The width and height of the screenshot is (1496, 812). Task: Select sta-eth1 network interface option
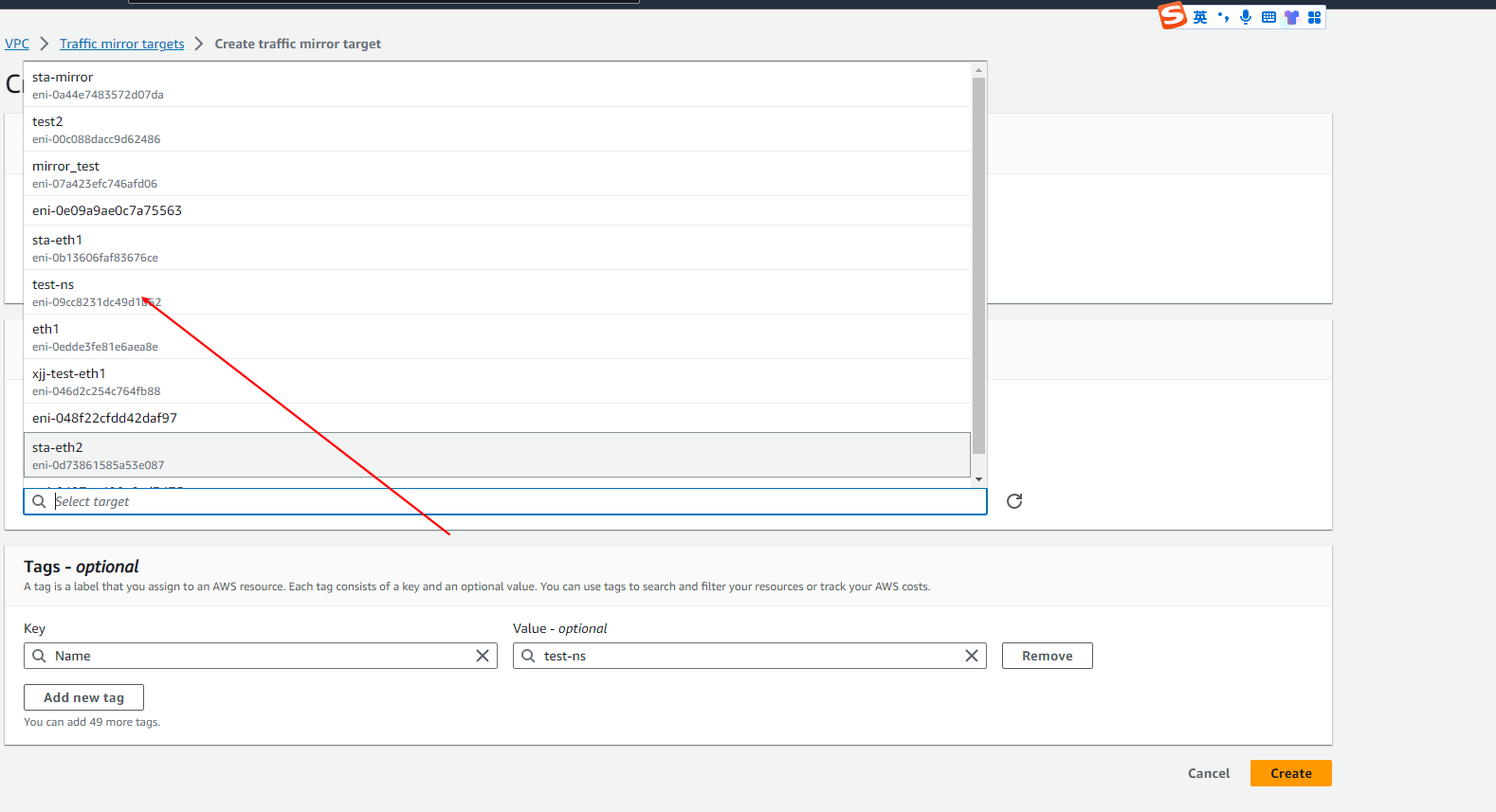[497, 247]
